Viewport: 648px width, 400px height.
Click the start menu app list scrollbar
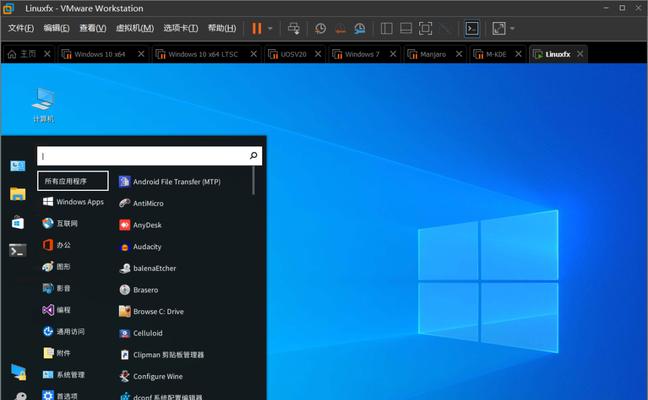(253, 181)
